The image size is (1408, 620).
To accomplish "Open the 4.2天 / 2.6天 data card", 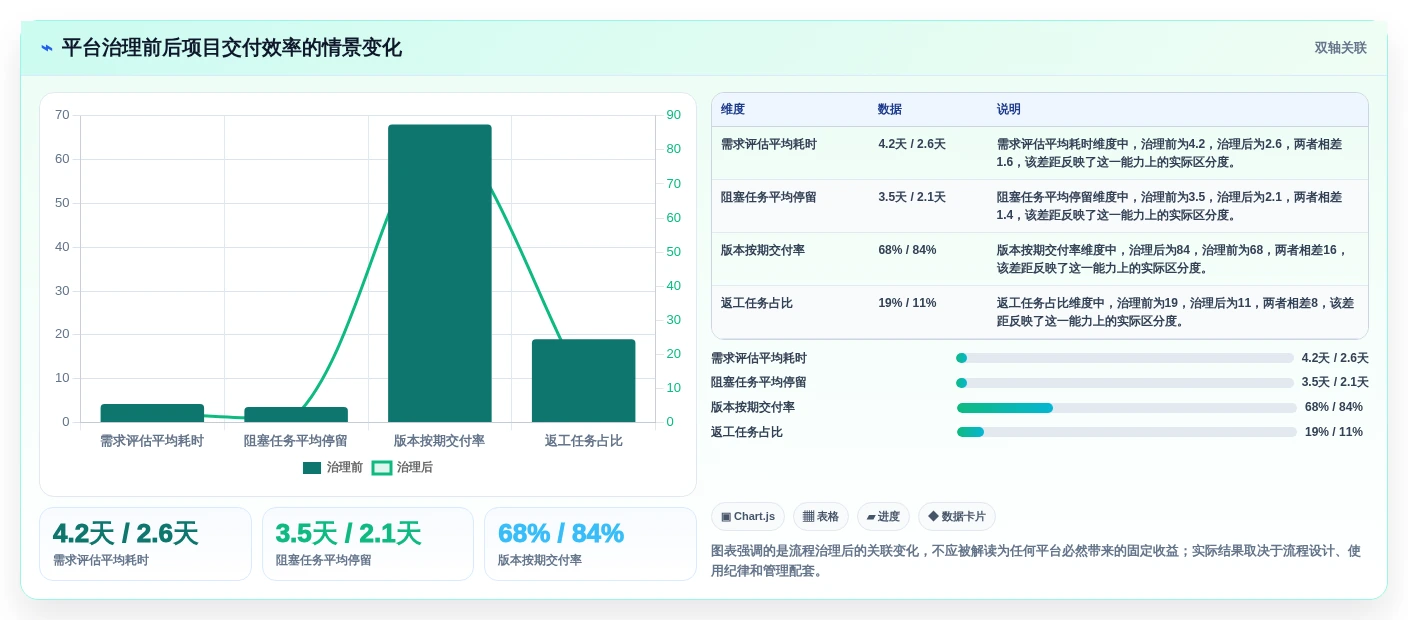I will point(145,544).
